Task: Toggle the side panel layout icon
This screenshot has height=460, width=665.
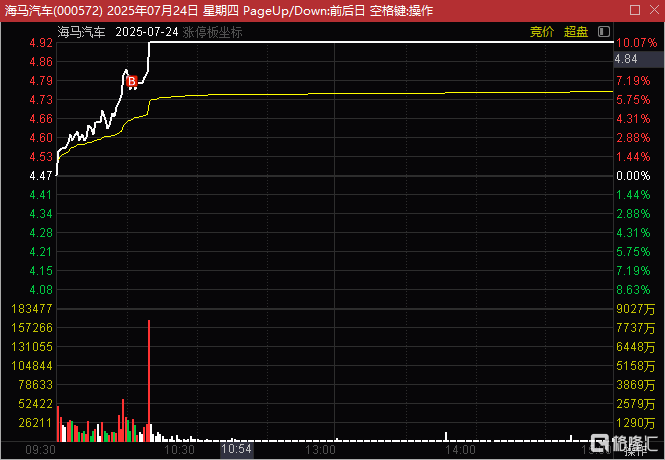Action: pyautogui.click(x=604, y=32)
